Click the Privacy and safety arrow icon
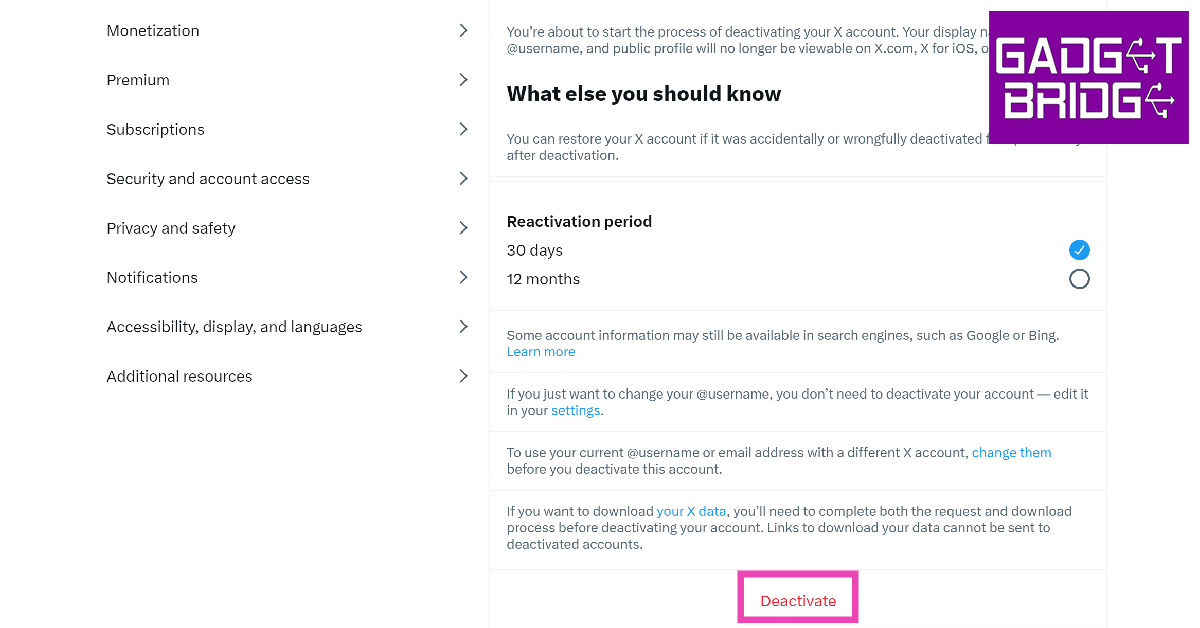 (463, 228)
